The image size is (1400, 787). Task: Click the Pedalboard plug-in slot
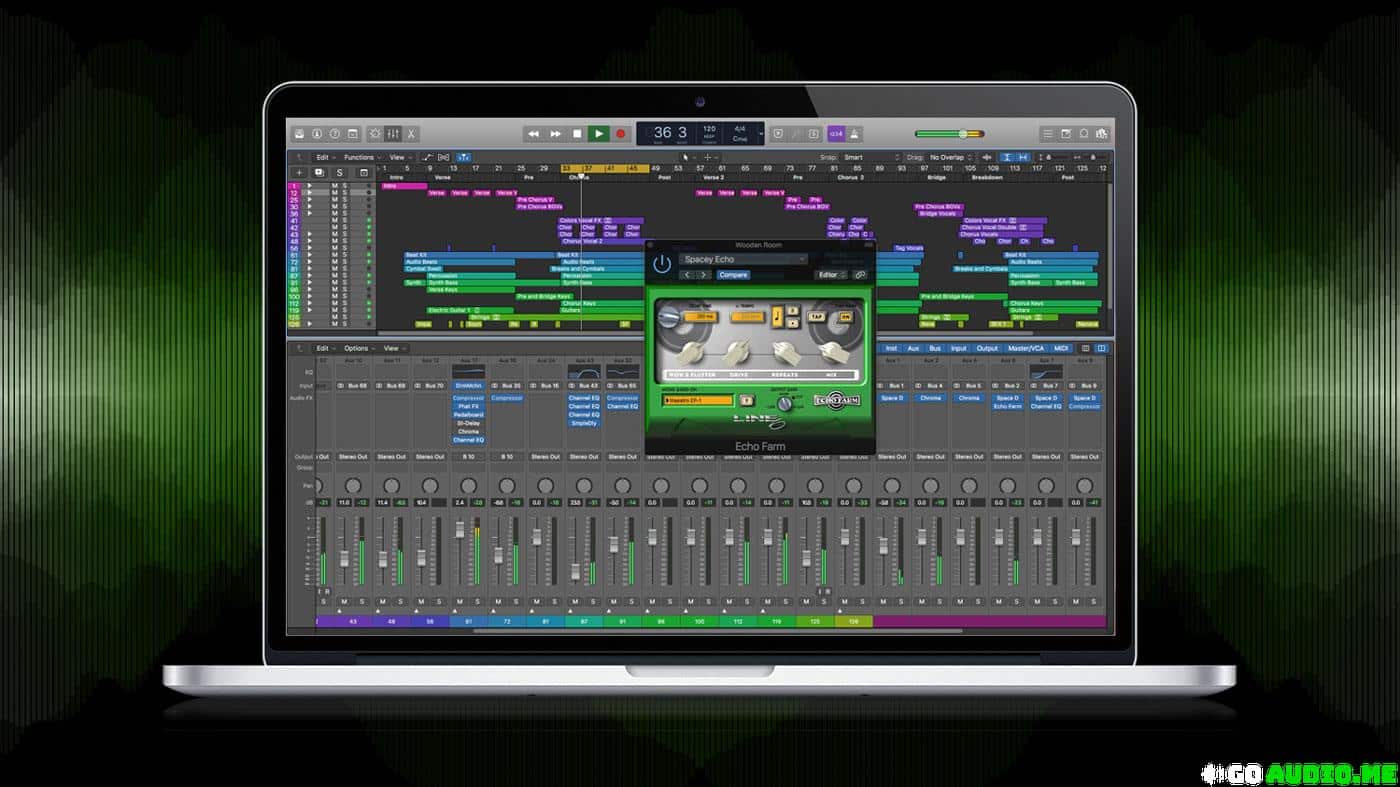pyautogui.click(x=468, y=415)
